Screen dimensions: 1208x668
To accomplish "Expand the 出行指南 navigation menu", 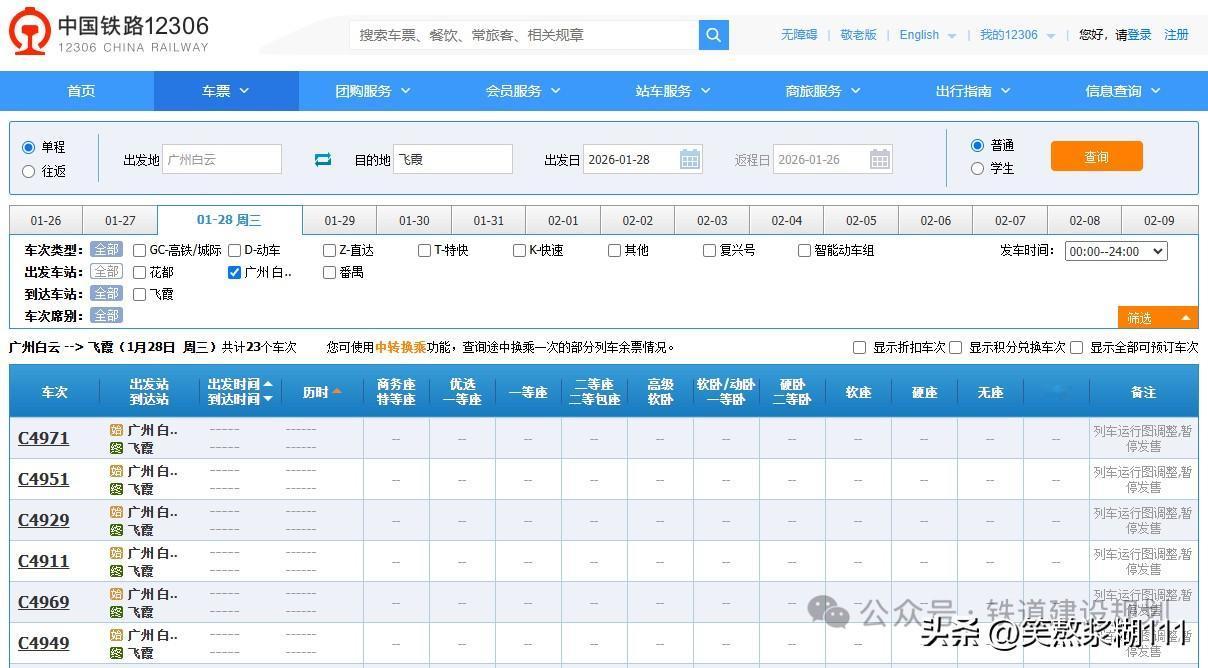I will [973, 91].
